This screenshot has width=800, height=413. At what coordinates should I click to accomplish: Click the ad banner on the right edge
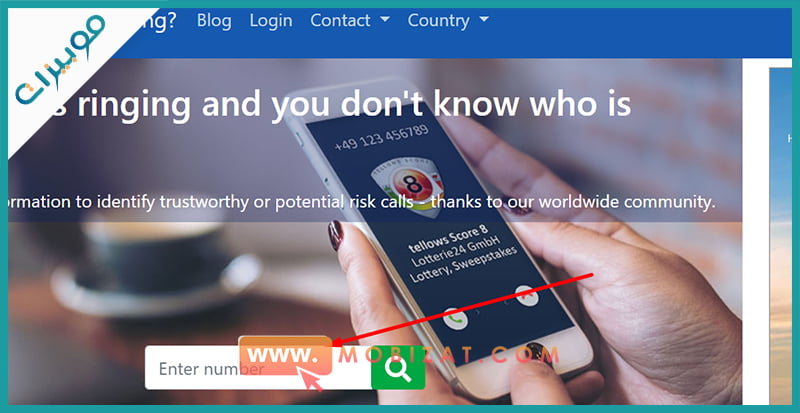click(781, 235)
